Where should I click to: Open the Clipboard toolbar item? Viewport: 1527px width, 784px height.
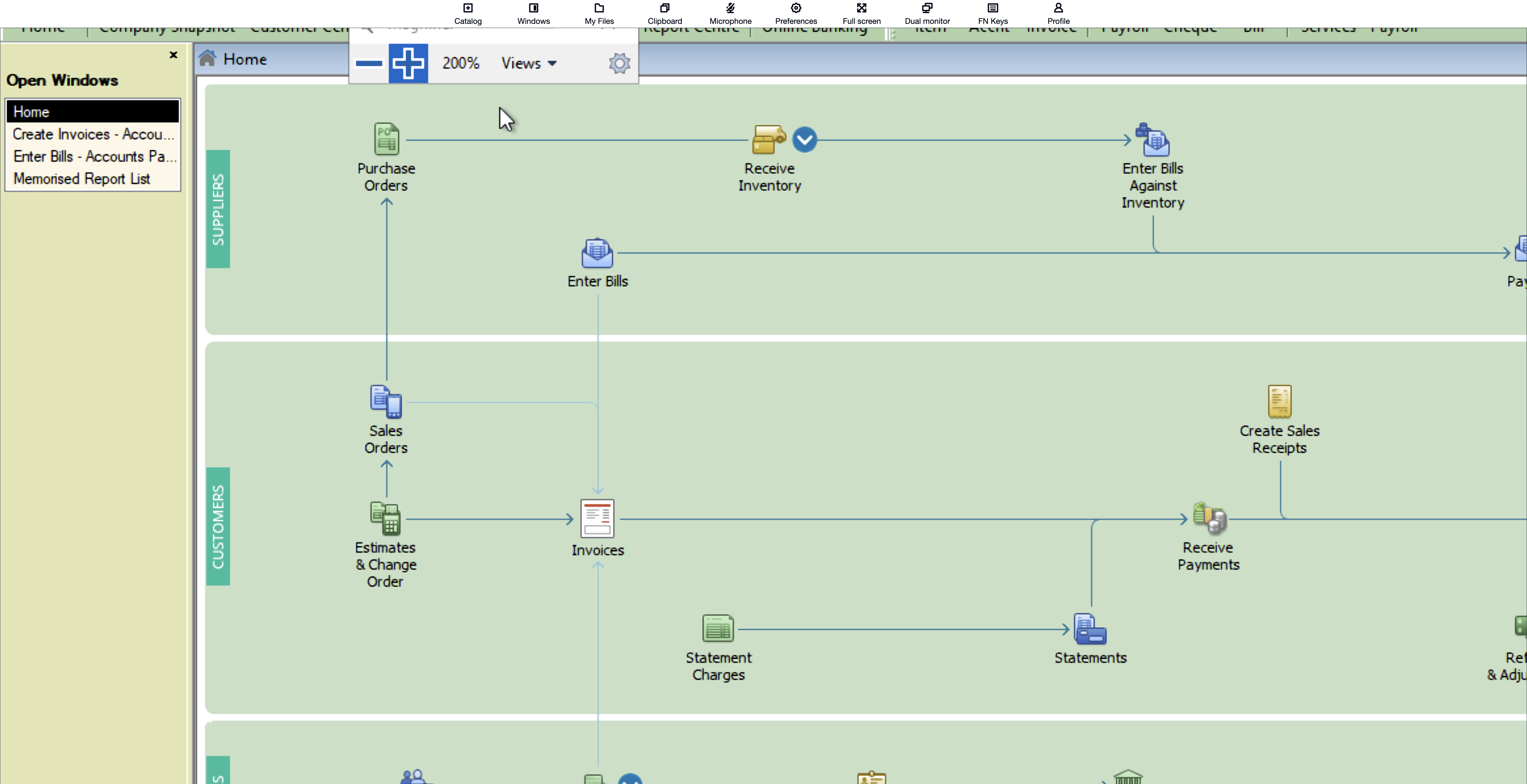tap(664, 13)
